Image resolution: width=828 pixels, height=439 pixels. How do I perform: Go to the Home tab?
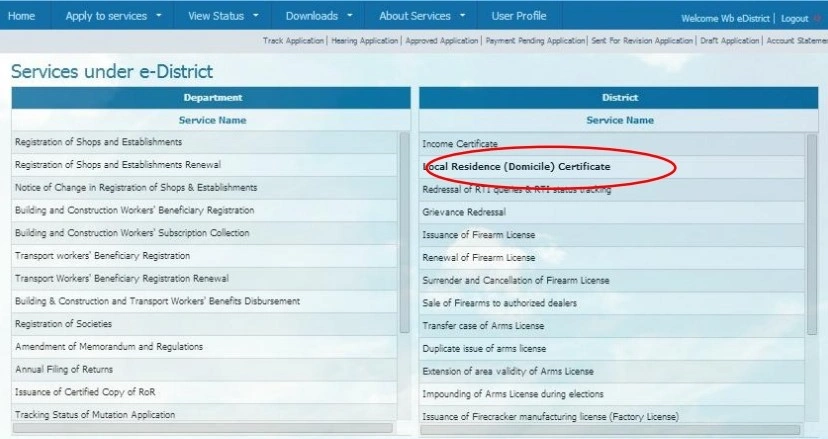click(21, 16)
